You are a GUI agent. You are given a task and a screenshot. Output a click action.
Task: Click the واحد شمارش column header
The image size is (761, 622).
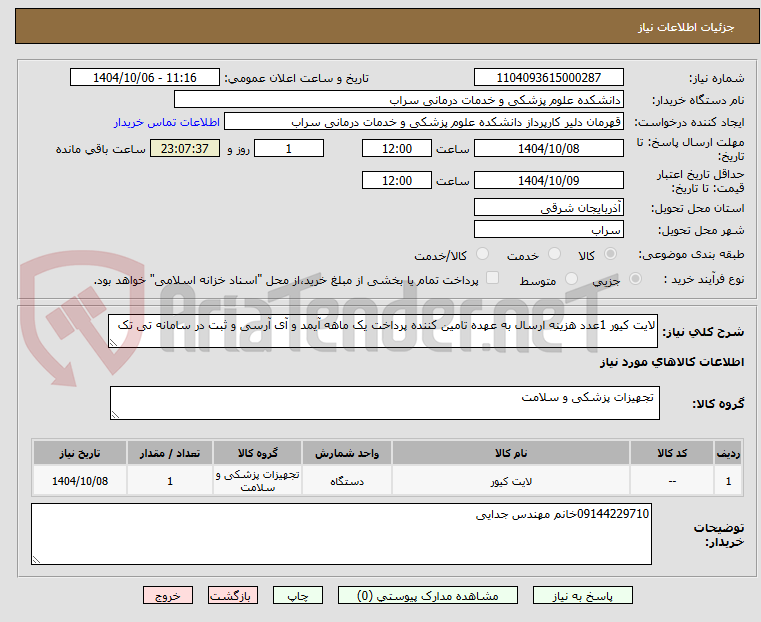pos(347,453)
